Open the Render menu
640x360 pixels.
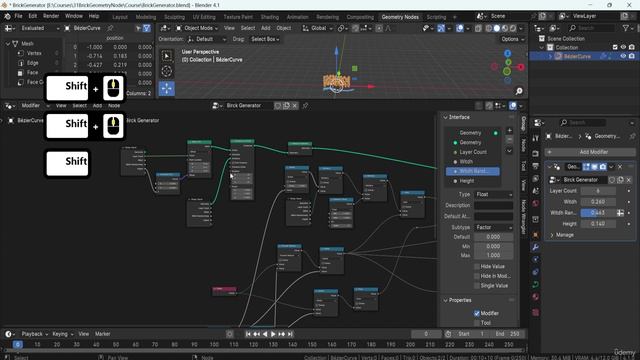pos(51,16)
